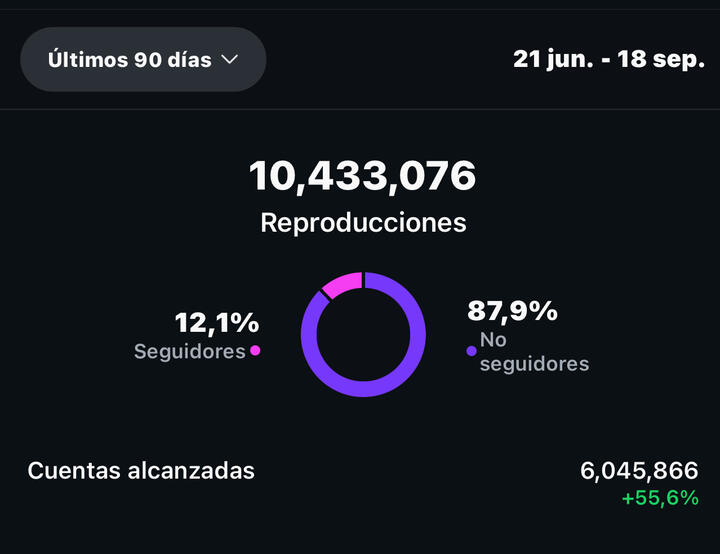Click the green +55,6% growth indicator
The image size is (720, 554).
[660, 498]
